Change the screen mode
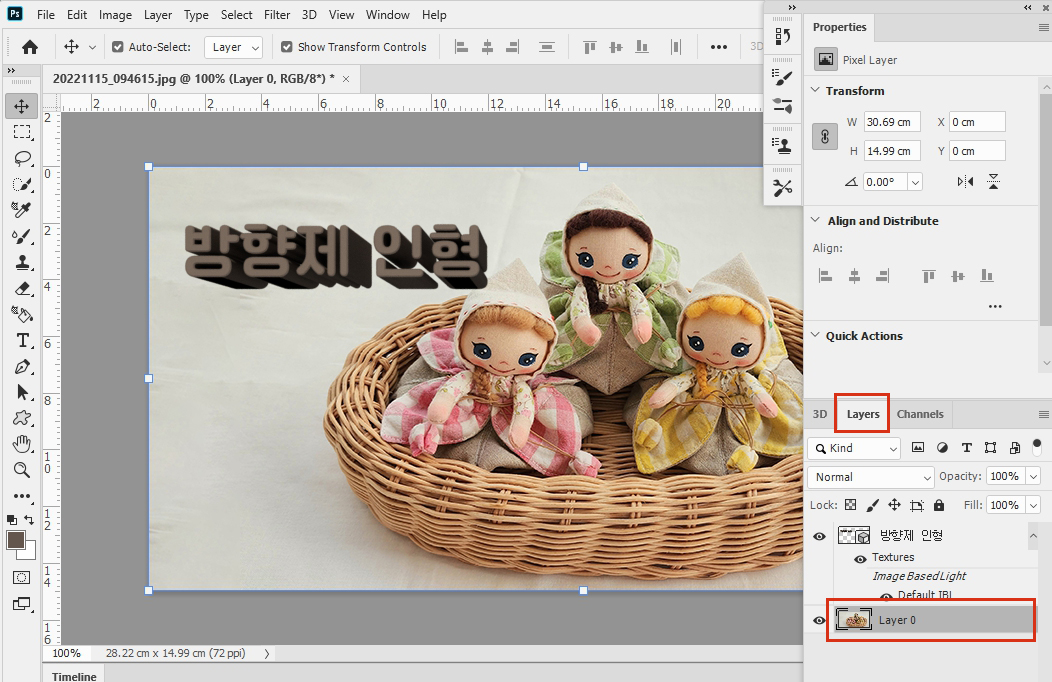 pos(21,604)
